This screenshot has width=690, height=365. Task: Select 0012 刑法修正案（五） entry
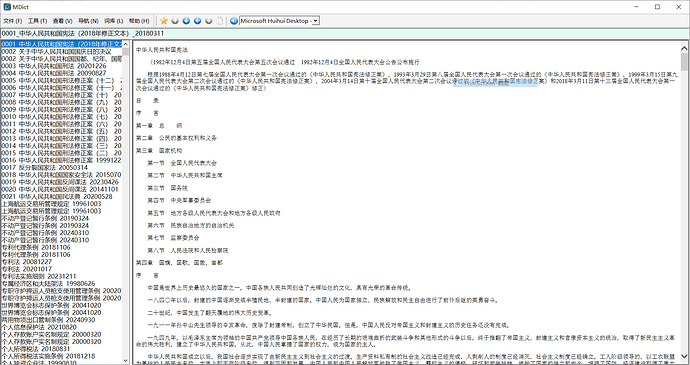point(61,131)
